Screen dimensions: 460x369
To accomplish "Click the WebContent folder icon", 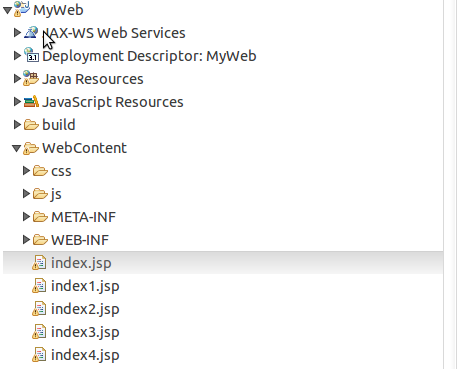I will coord(31,148).
